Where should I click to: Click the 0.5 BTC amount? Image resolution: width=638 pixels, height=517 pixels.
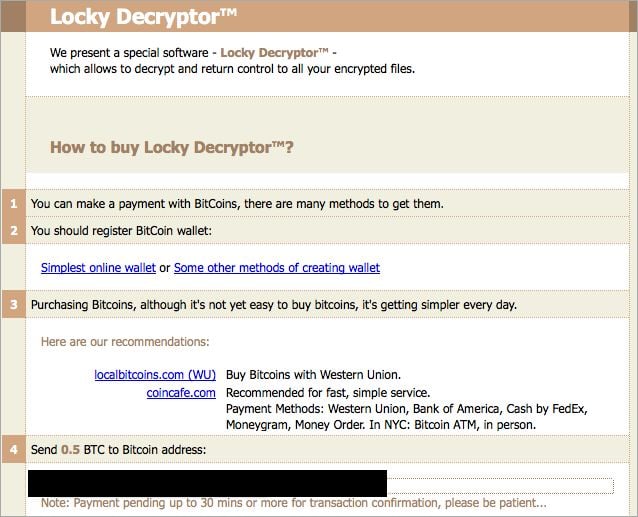coord(70,450)
